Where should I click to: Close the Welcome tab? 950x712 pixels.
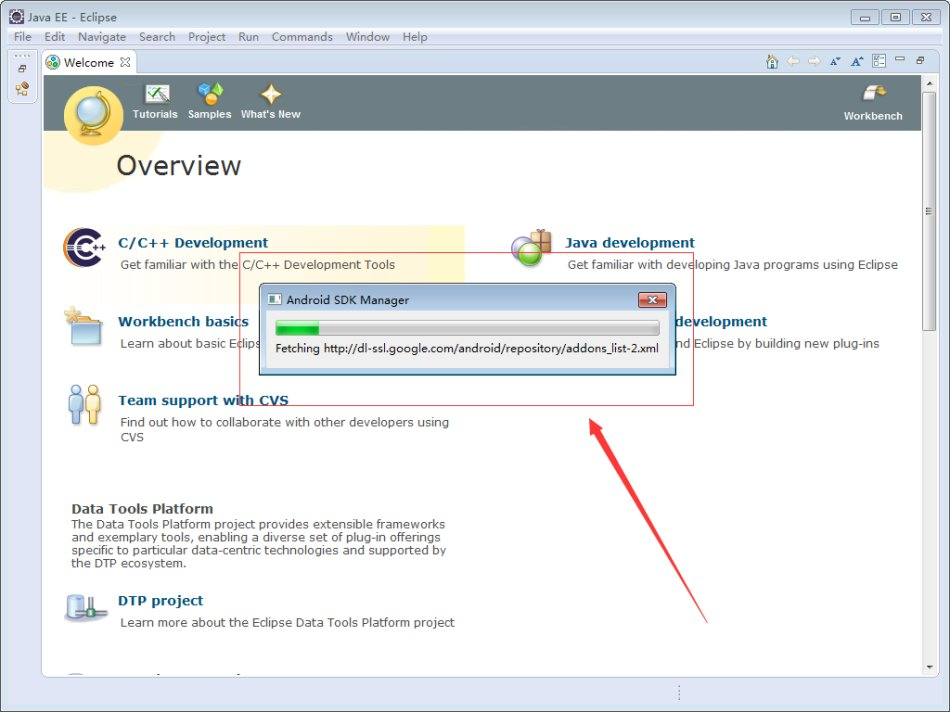point(125,62)
